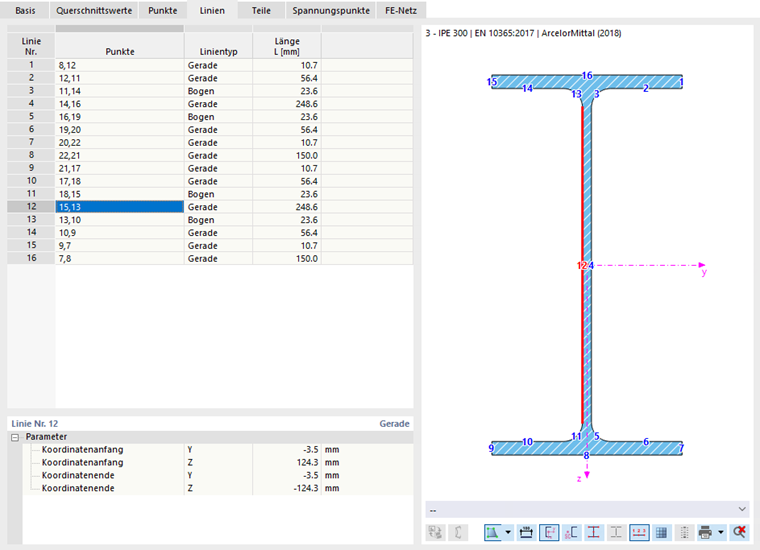Toggle the dimensions display icon
This screenshot has height=550, width=760.
pyautogui.click(x=526, y=533)
